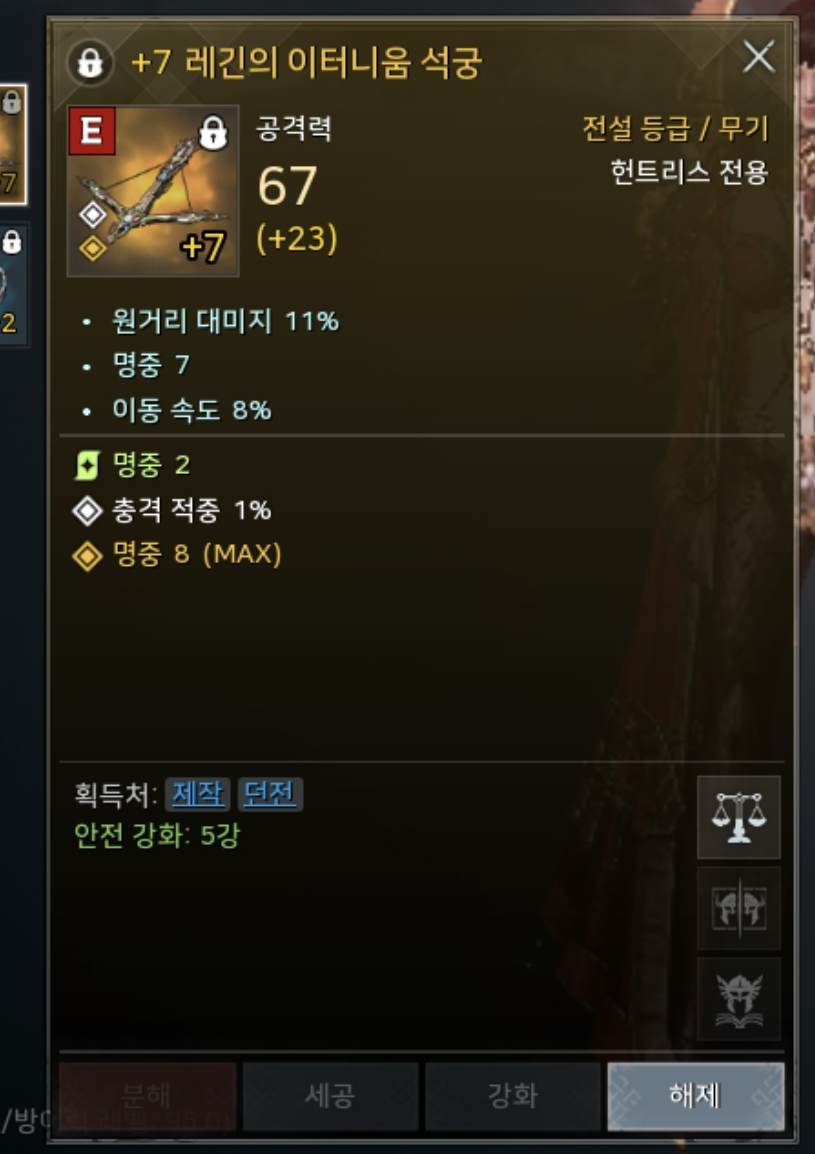Click the 분해 dismantle button
This screenshot has height=1154, width=815.
[x=147, y=1096]
